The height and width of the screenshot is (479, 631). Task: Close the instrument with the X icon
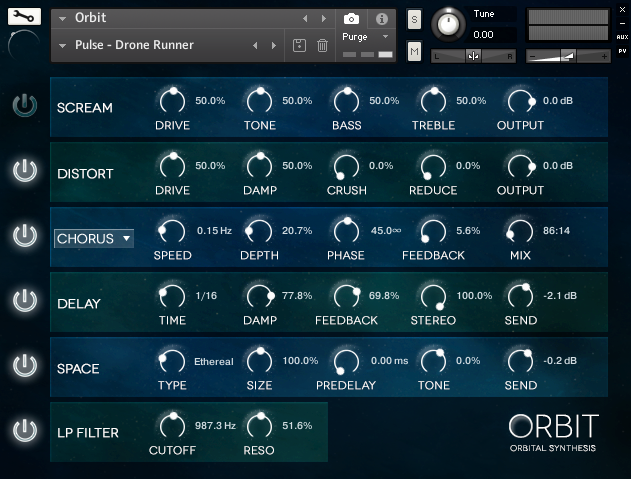pos(622,7)
